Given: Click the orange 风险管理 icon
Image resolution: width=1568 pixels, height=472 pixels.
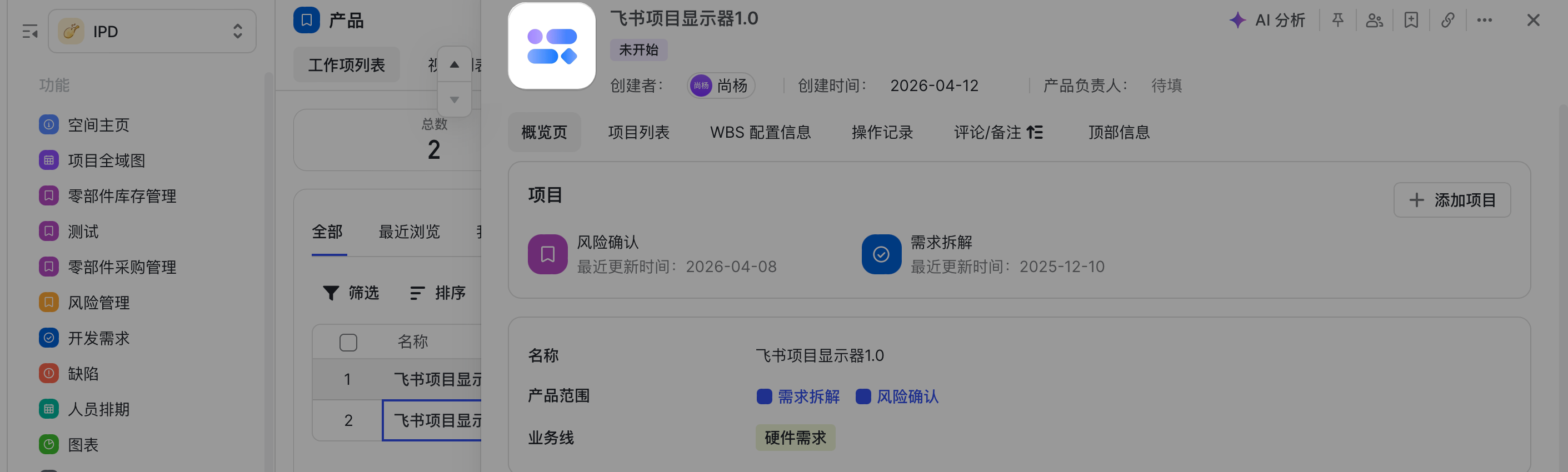Looking at the screenshot, I should tap(49, 302).
